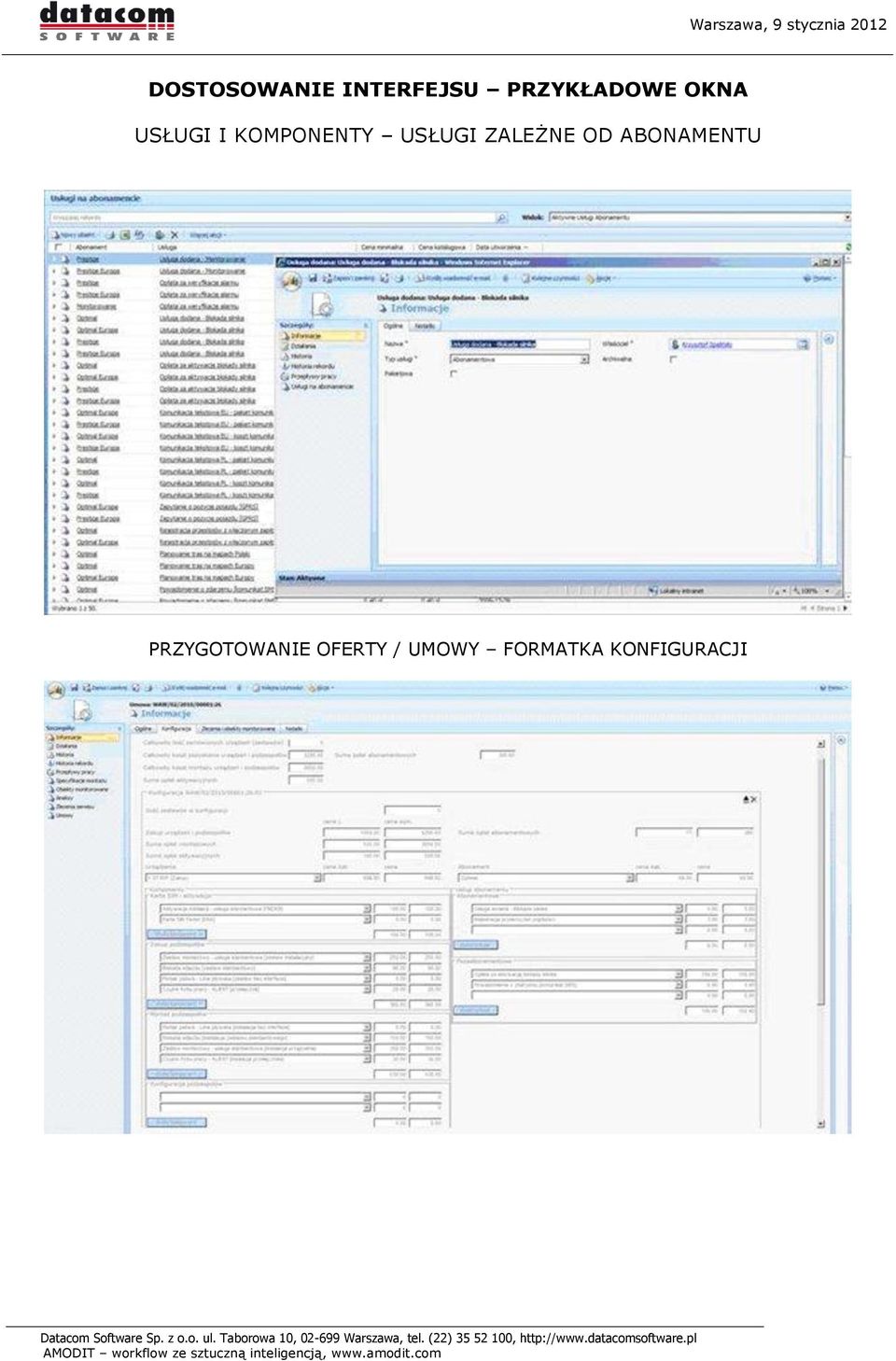Click the X delete icon of the configuration block
The image size is (896, 1361).
tap(753, 800)
